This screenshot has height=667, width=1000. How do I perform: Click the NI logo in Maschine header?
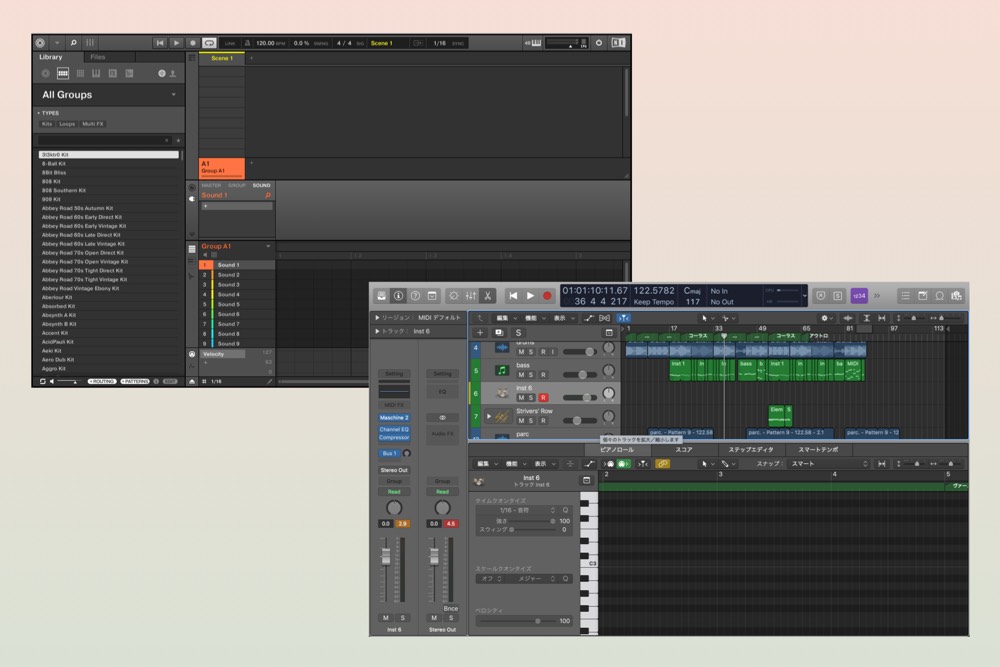pyautogui.click(x=618, y=43)
